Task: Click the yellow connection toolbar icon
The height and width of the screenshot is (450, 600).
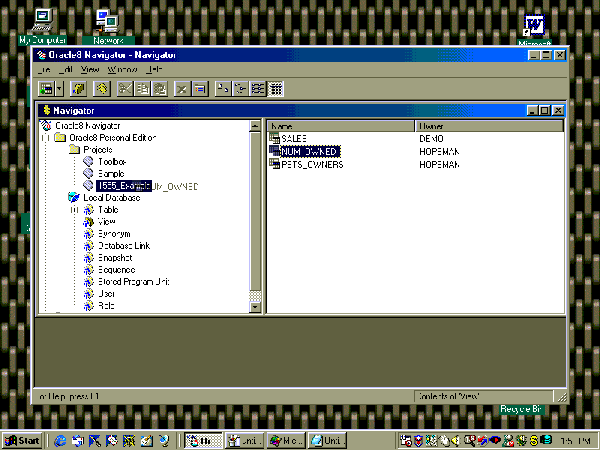Action: 79,89
